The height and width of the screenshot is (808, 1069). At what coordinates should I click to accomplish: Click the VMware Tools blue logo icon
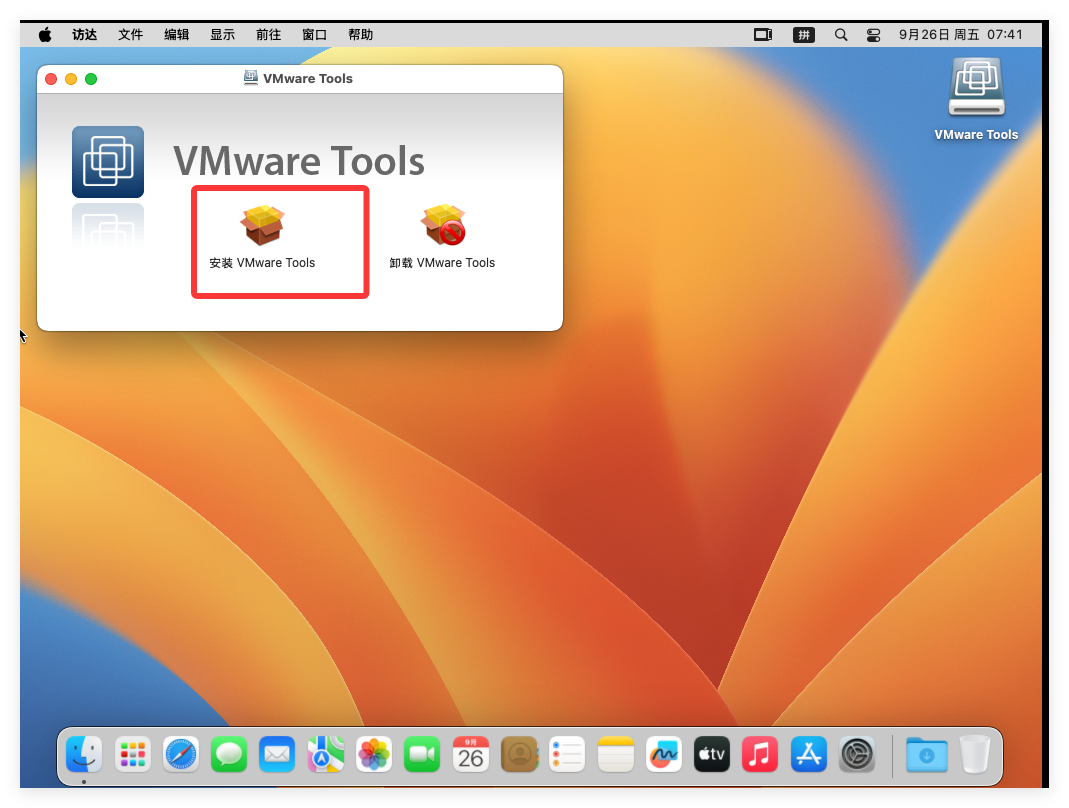click(x=108, y=162)
